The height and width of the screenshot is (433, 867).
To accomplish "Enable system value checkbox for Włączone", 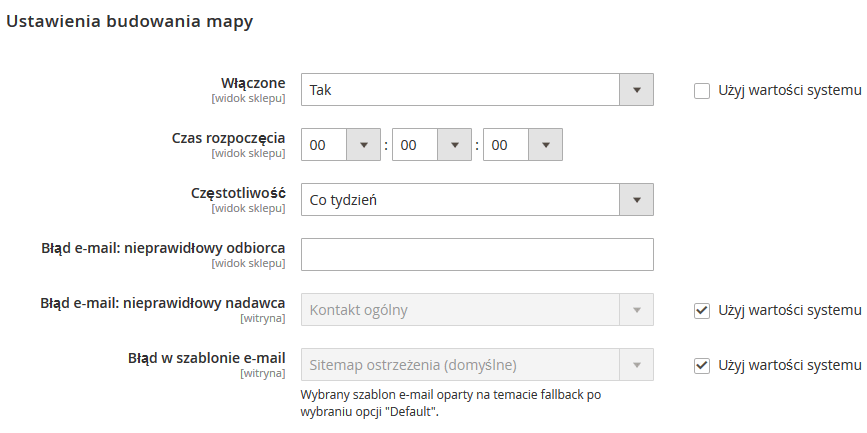I will pos(702,91).
